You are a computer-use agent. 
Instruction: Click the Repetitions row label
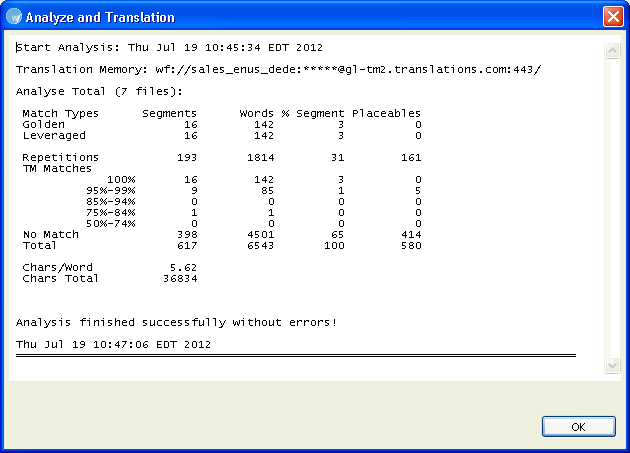(60, 157)
